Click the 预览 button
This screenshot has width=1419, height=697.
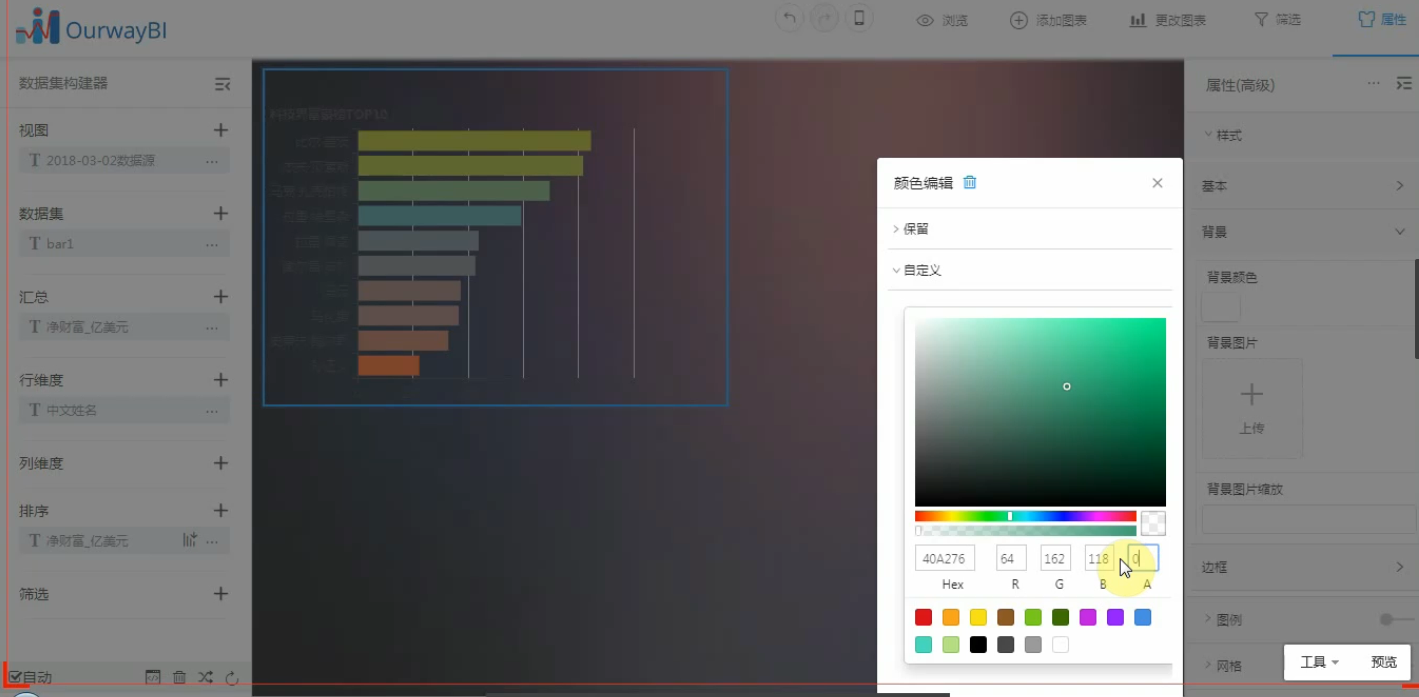pyautogui.click(x=1384, y=662)
